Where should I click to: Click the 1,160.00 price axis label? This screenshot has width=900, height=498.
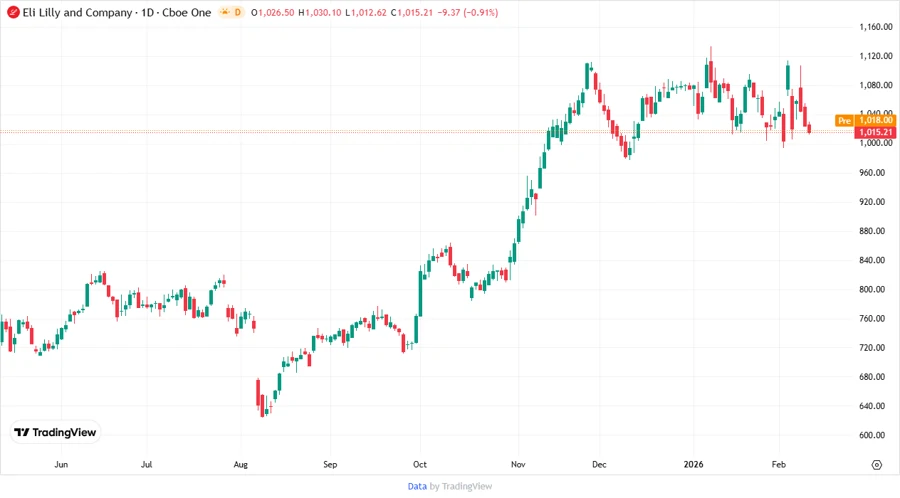coord(876,27)
